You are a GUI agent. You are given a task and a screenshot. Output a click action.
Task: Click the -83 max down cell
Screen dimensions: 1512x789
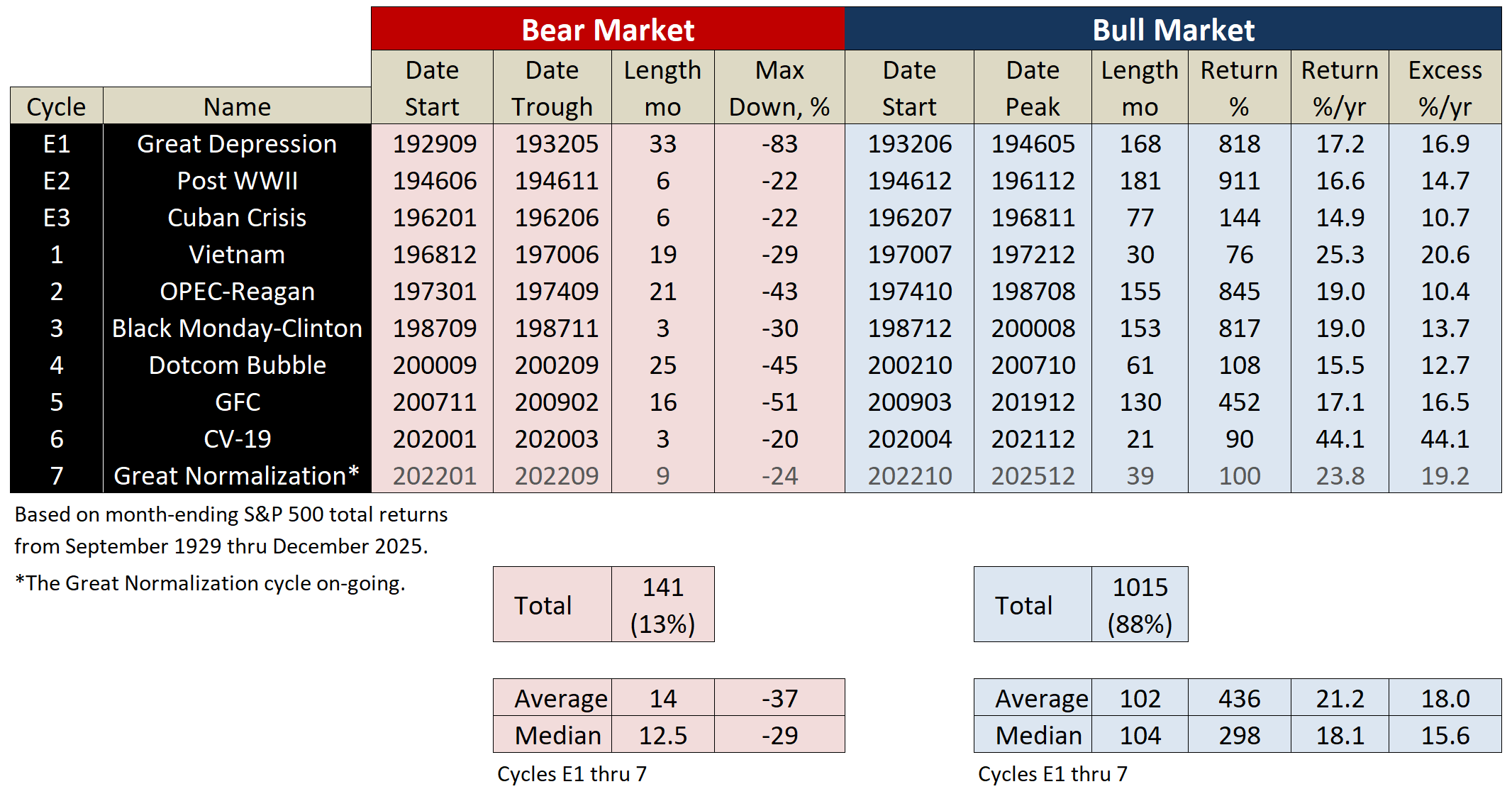[x=779, y=143]
